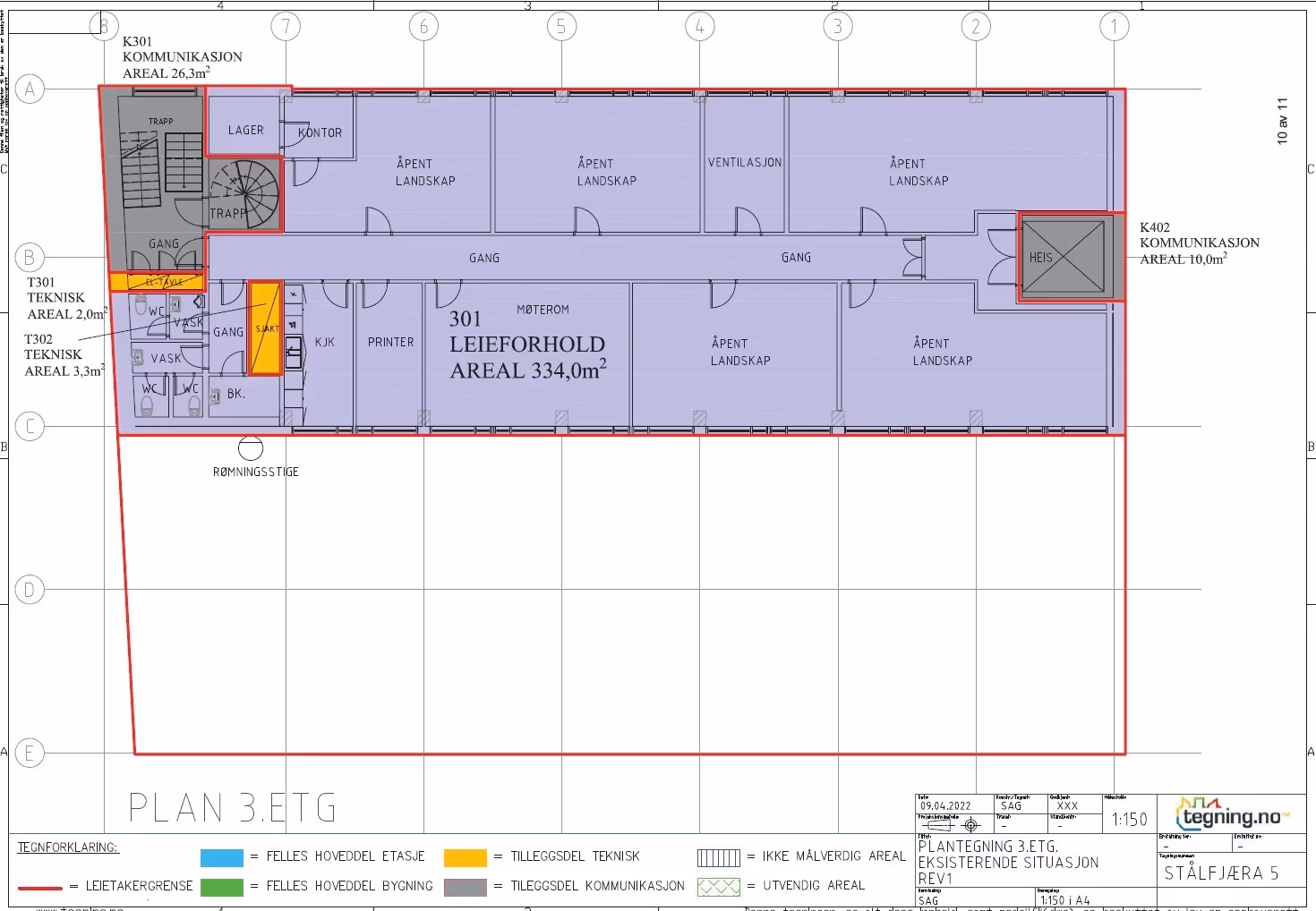Screen dimensions: 1316x911
Task: Click the RØMNINGSSTIGE circle symbol
Action: [x=251, y=447]
